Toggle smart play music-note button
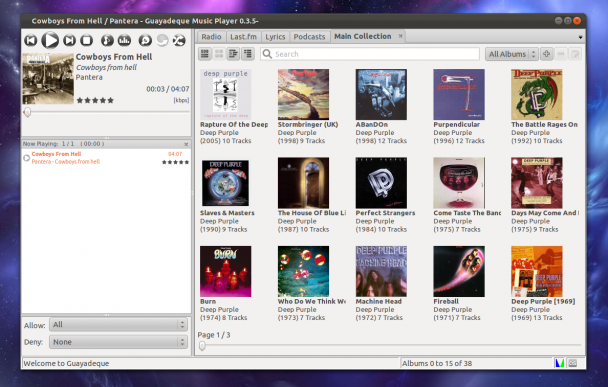 click(x=107, y=40)
